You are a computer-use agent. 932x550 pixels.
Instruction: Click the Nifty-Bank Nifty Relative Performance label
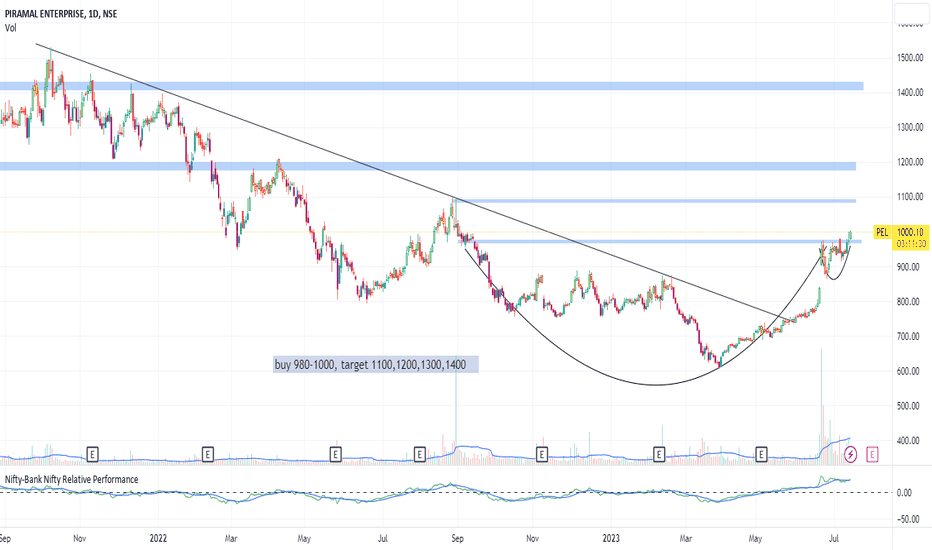[72, 479]
